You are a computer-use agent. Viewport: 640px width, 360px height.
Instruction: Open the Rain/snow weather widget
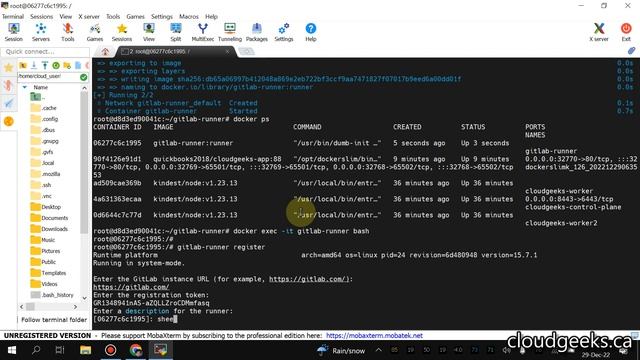click(341, 350)
